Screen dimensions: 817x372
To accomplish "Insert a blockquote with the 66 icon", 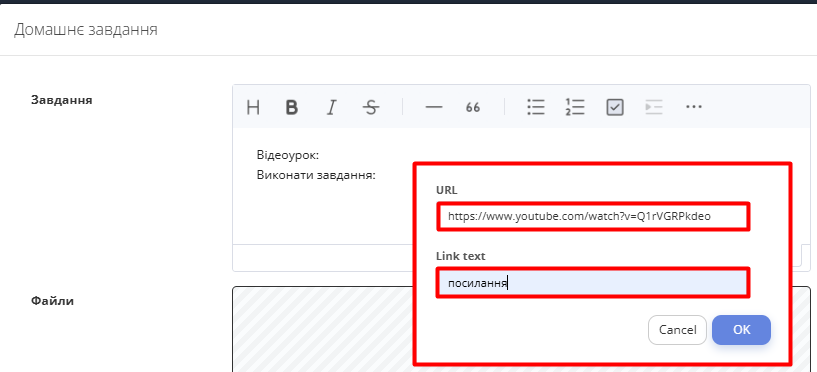I will point(473,107).
